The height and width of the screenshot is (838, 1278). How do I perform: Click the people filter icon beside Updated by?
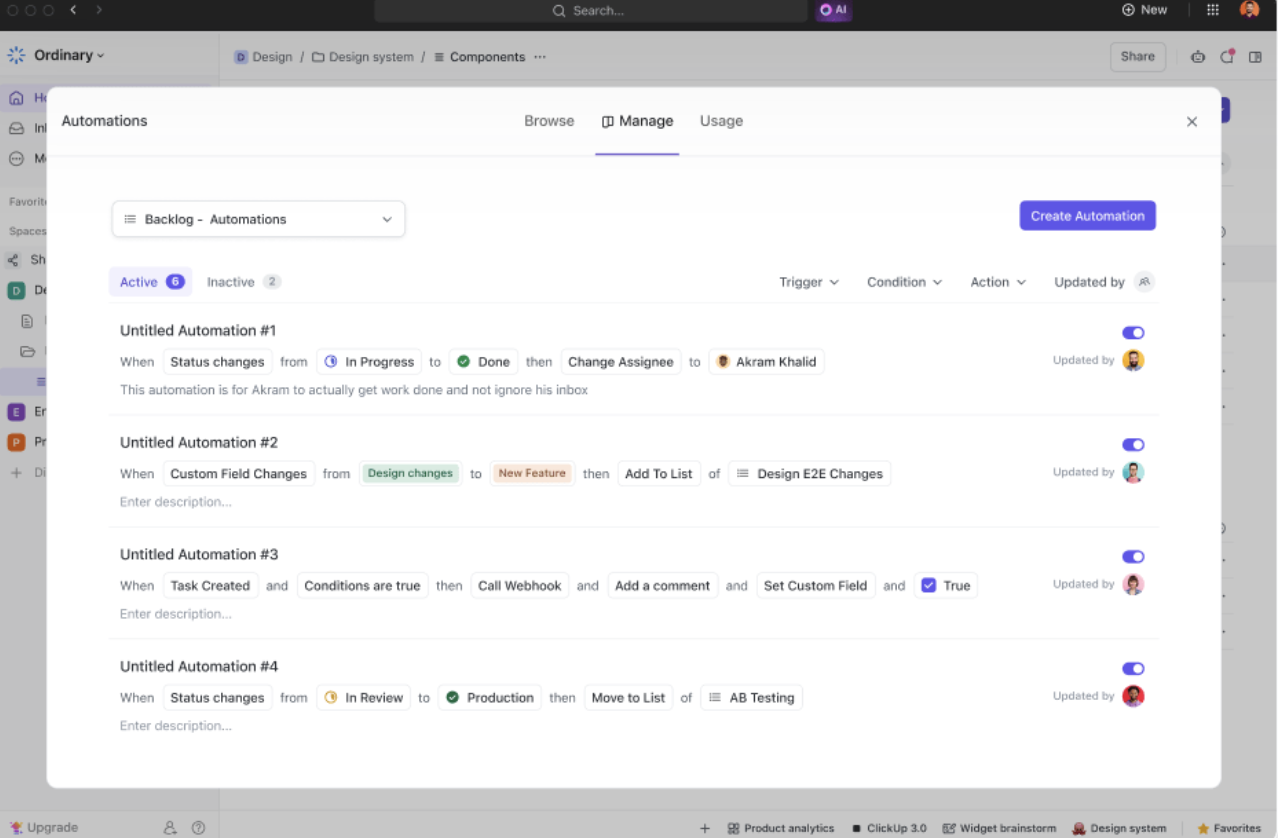[1145, 282]
